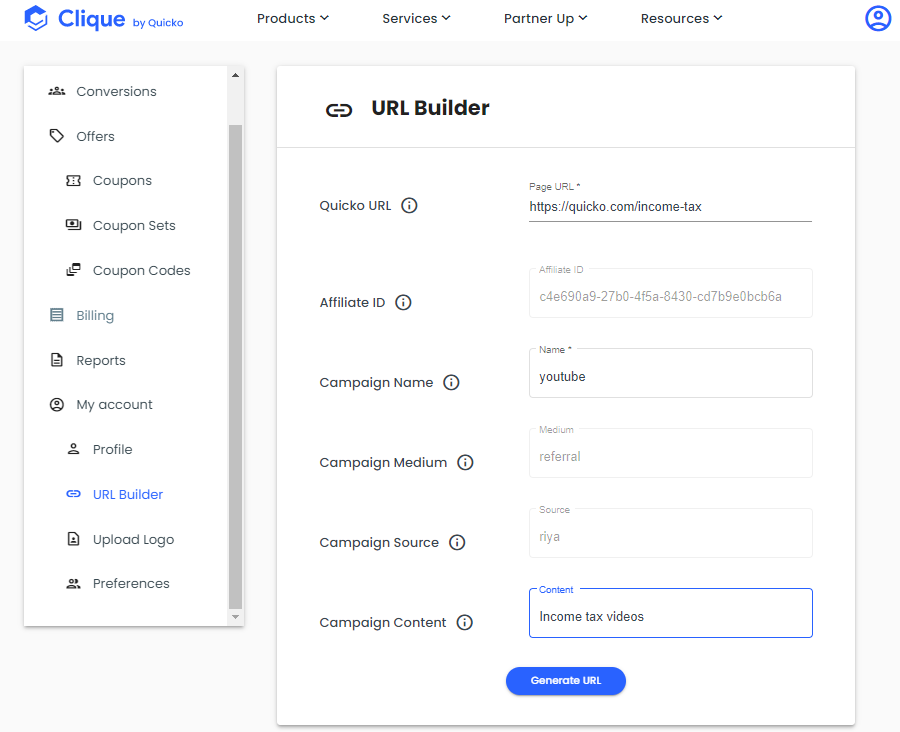Focus the Content field with Income tax videos
This screenshot has width=900, height=732.
[x=670, y=613]
